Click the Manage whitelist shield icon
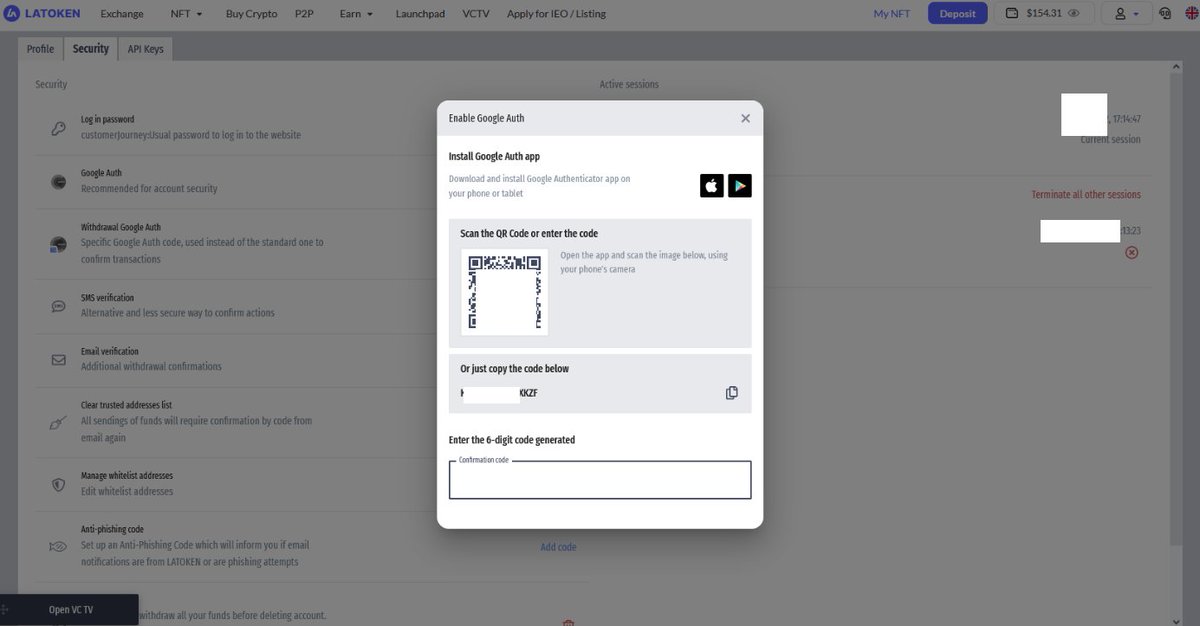The width and height of the screenshot is (1200, 626). pyautogui.click(x=59, y=484)
